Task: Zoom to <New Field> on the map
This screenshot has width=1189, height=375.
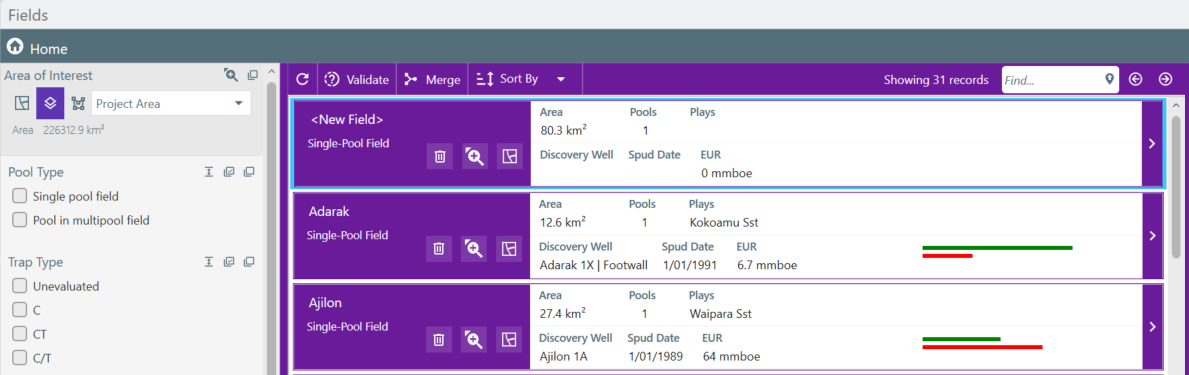Action: point(475,157)
